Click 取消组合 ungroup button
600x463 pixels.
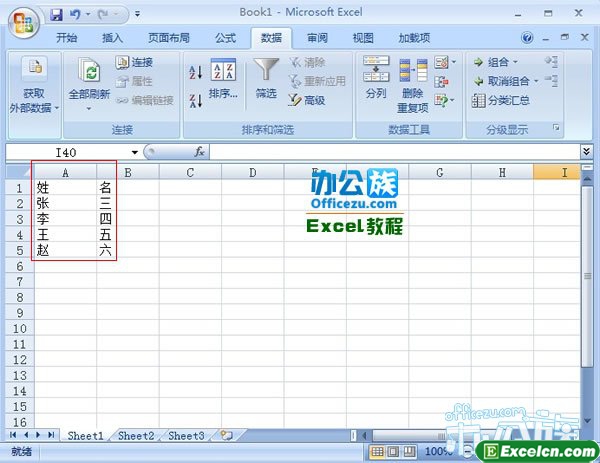[501, 81]
